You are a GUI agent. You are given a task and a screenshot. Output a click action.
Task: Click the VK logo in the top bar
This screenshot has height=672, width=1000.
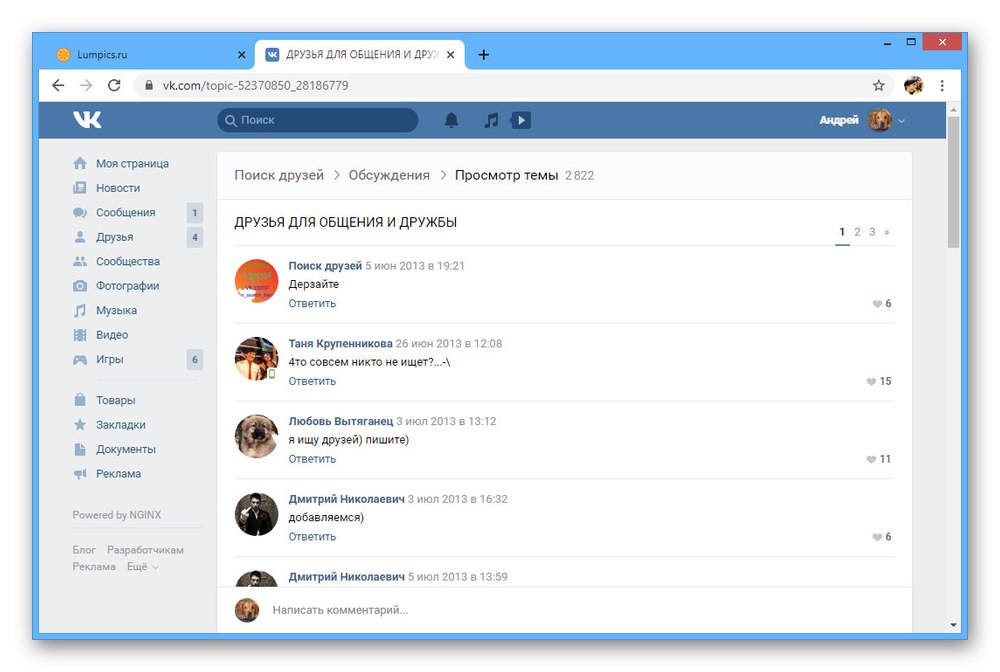point(87,119)
